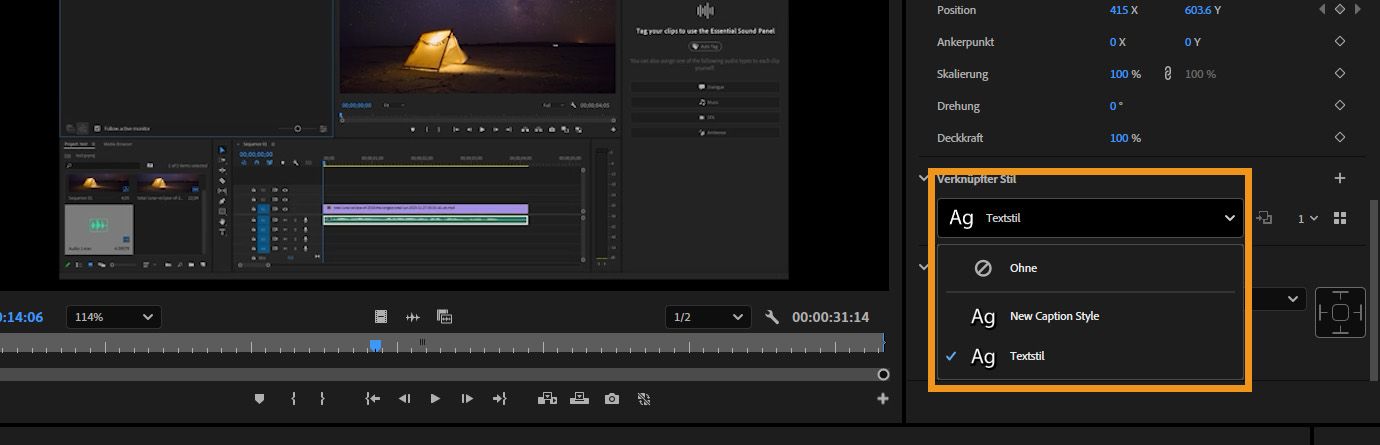
Task: Open the 114% zoom level dropdown
Action: click(x=113, y=317)
